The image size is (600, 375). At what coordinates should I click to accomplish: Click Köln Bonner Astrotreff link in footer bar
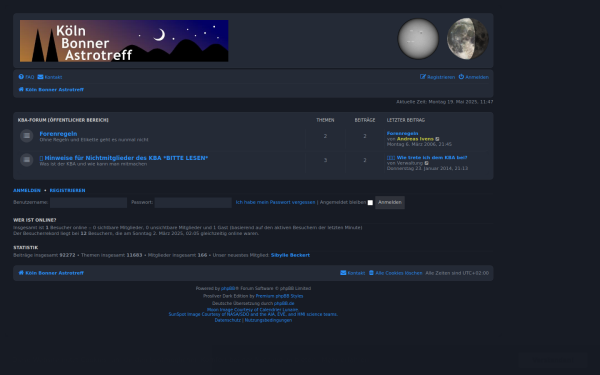coord(51,273)
